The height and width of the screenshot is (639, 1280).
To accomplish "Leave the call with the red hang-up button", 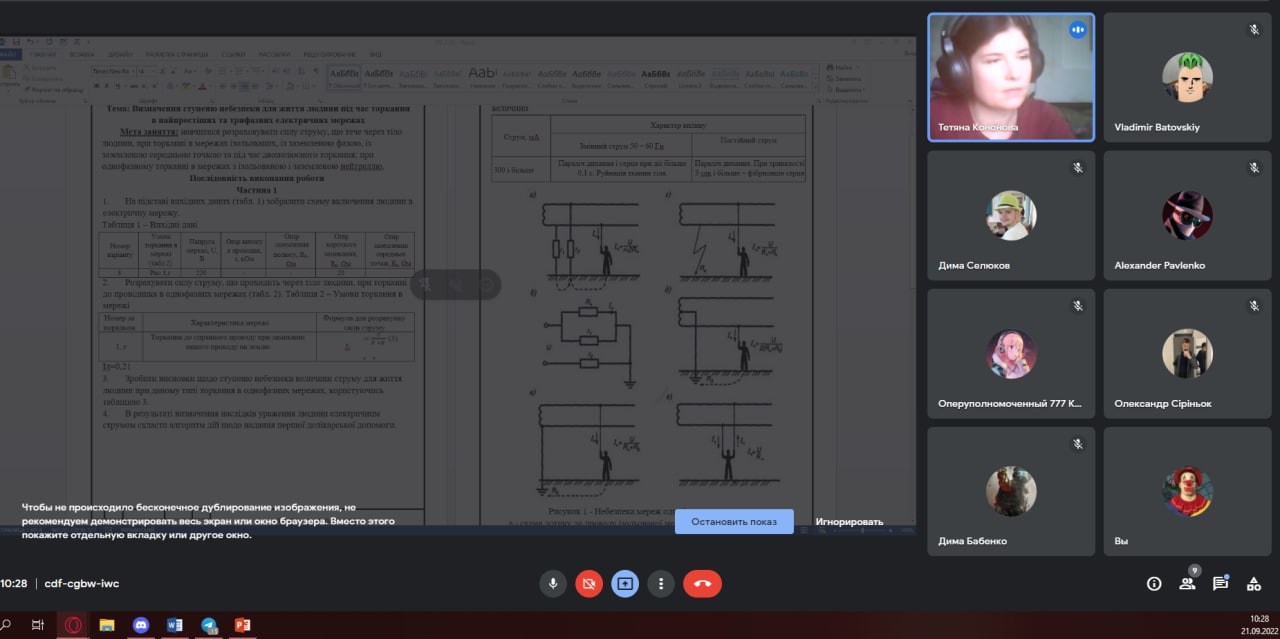I will pyautogui.click(x=702, y=583).
